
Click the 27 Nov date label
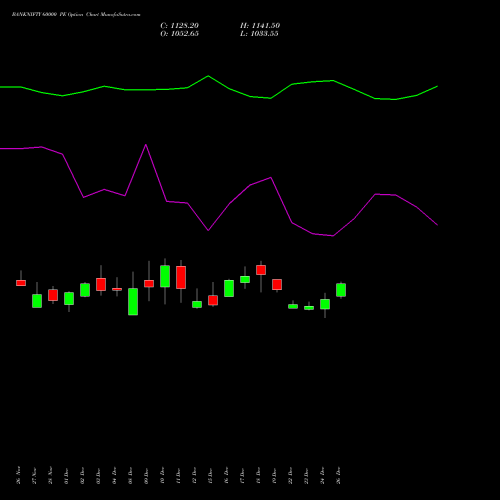click(x=34, y=475)
